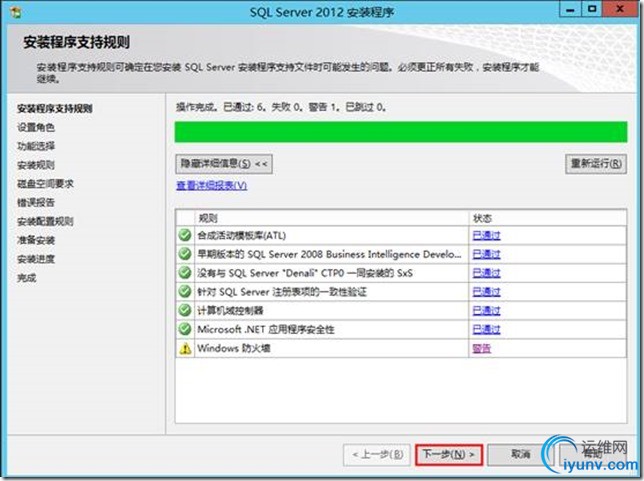Select row 针对 SQL Server 注册表项的一致性验证
The image size is (644, 481).
[x=401, y=292]
